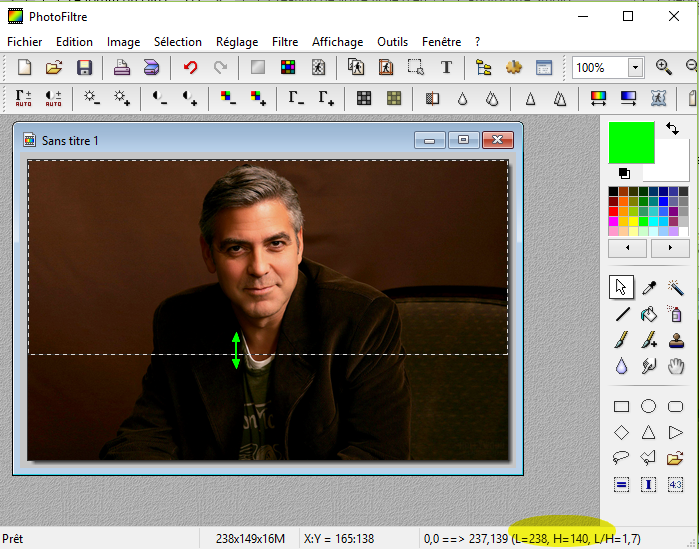699x549 pixels.
Task: Select the spray can tool
Action: (675, 314)
